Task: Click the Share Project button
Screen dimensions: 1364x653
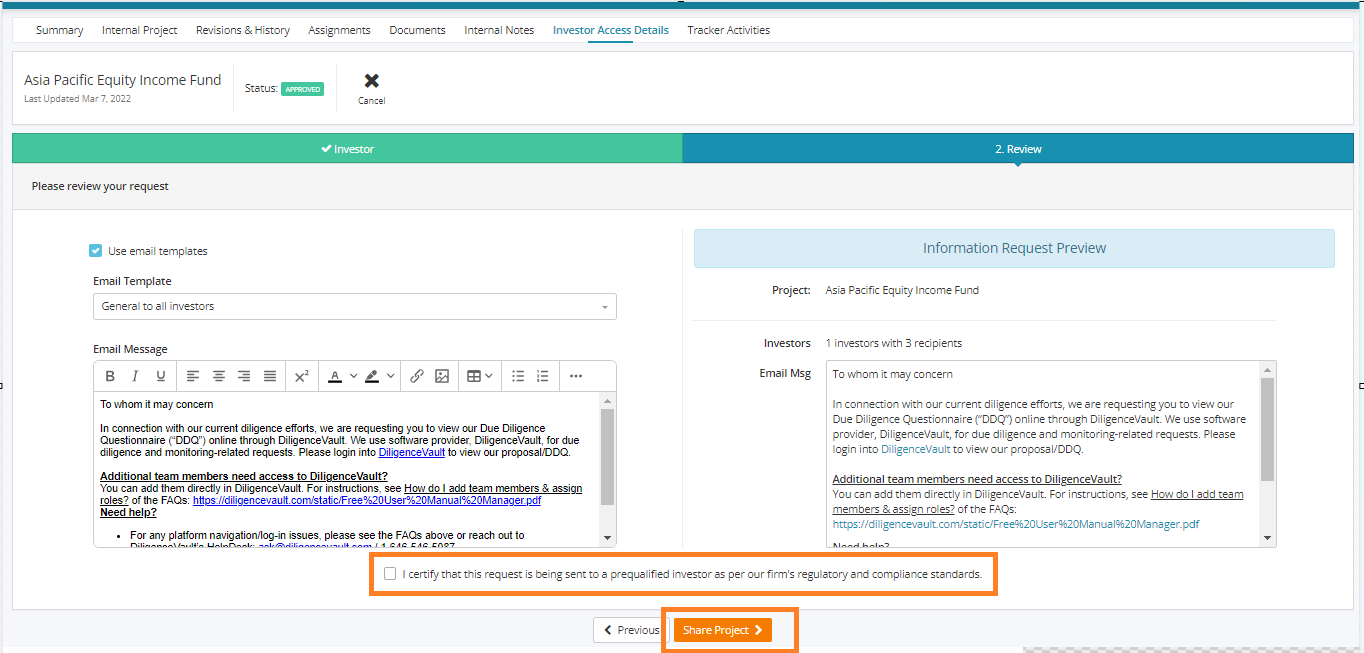Action: 723,630
